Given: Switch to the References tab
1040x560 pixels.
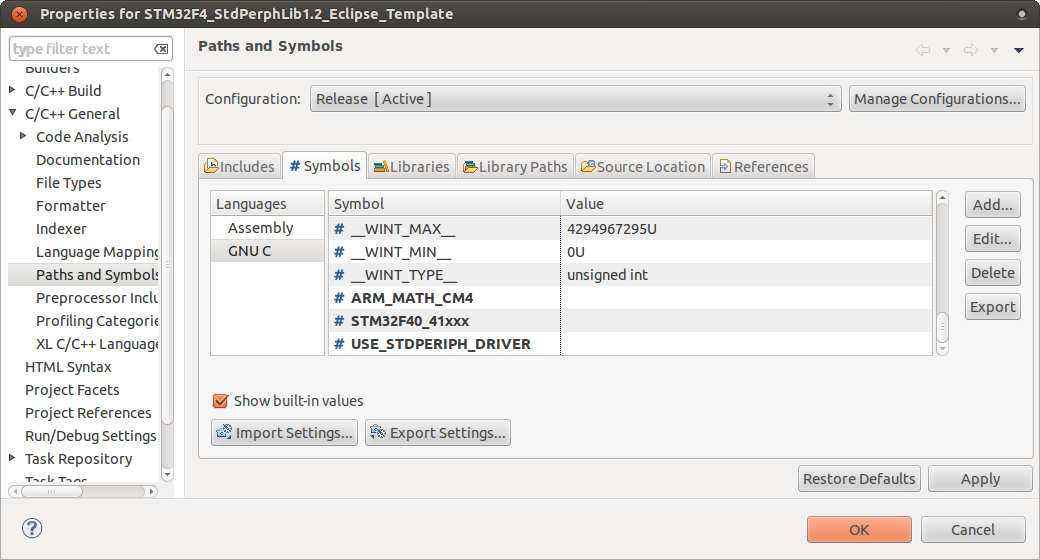Looking at the screenshot, I should click(763, 167).
